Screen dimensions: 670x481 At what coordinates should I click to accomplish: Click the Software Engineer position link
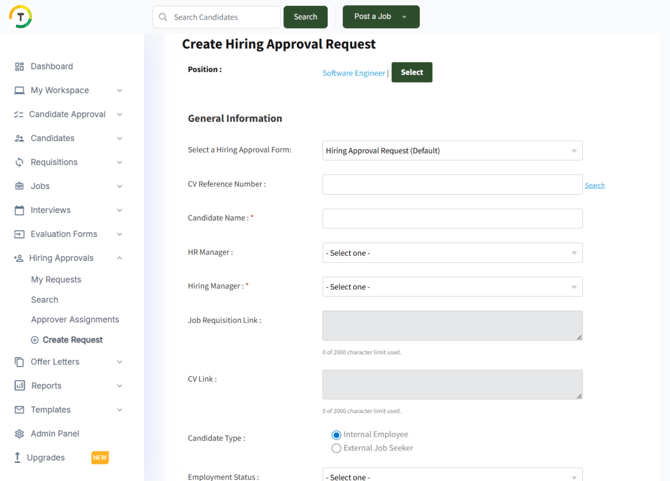[353, 73]
